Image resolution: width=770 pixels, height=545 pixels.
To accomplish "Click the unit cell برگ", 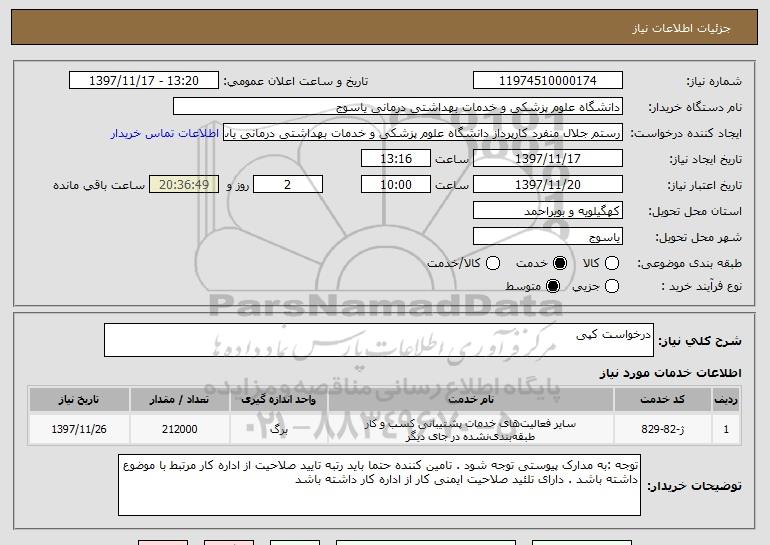I will click(x=278, y=429).
